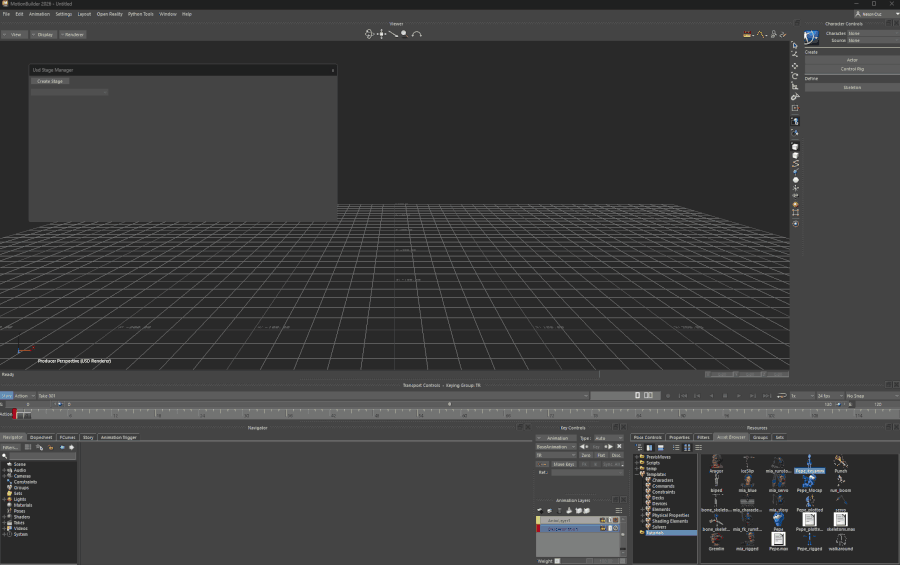Click the Translate move tool icon
The height and width of the screenshot is (565, 900).
click(795, 66)
